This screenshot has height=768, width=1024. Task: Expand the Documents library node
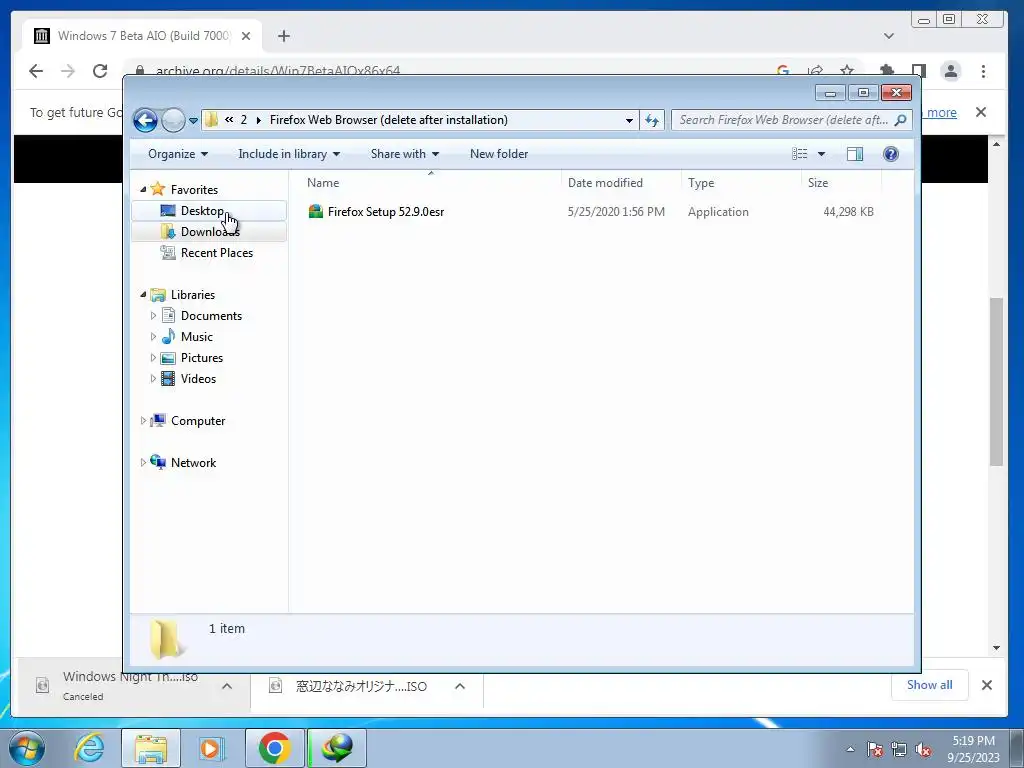[x=153, y=315]
